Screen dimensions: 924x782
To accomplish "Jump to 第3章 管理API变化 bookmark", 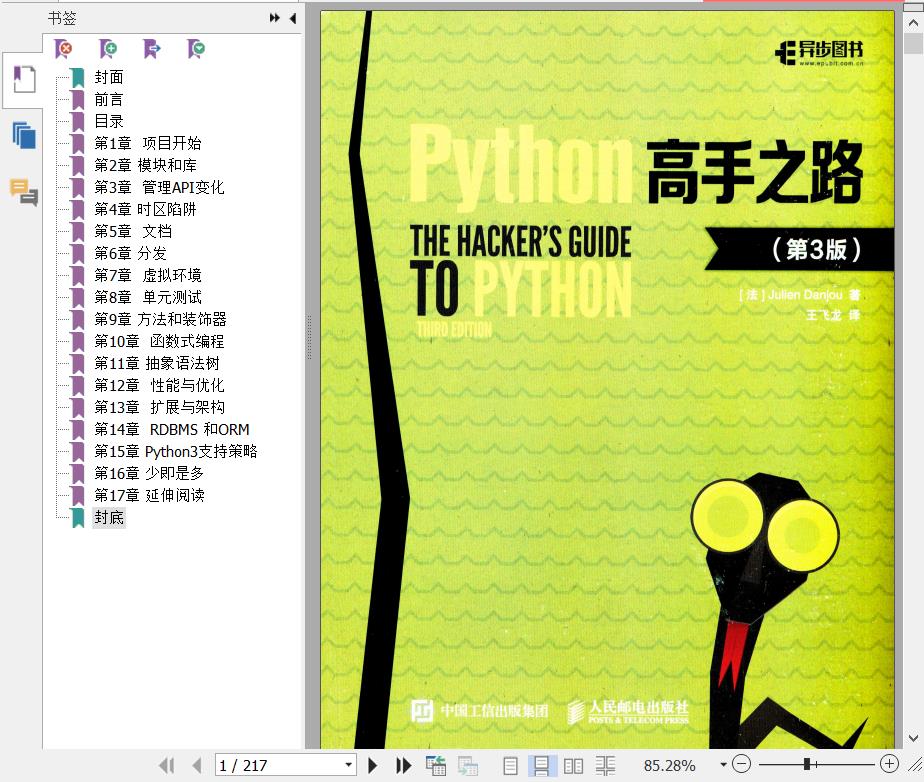I will pos(159,187).
